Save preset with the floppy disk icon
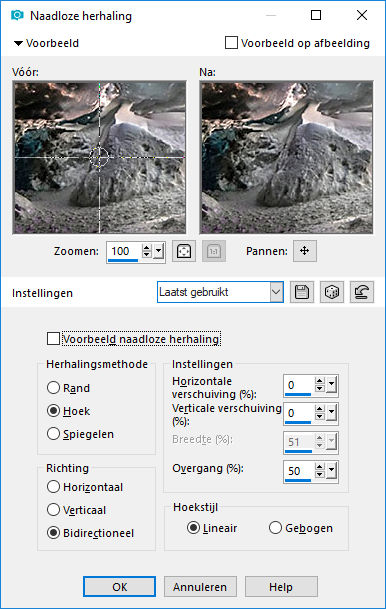 tap(302, 292)
